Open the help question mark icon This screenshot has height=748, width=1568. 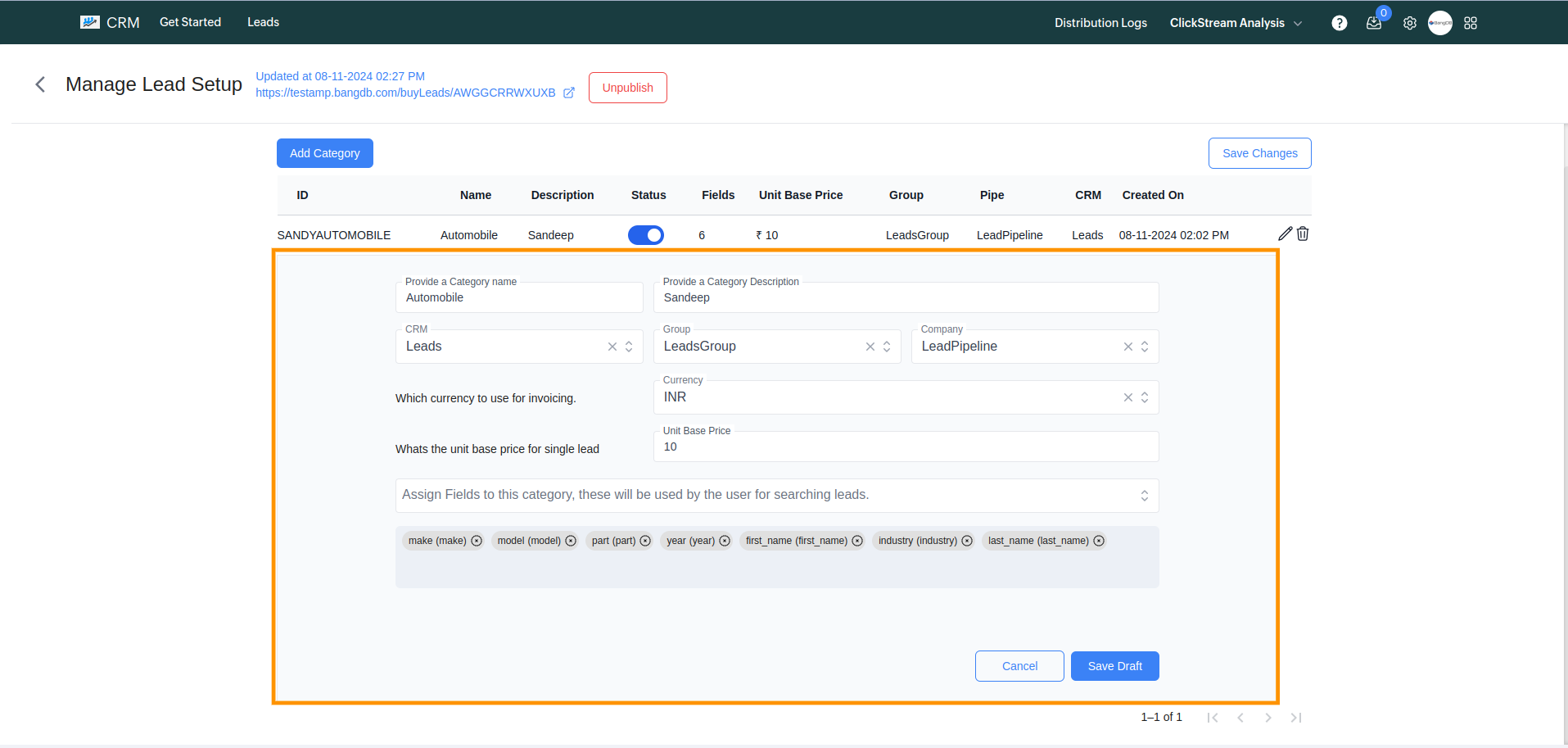(x=1340, y=23)
